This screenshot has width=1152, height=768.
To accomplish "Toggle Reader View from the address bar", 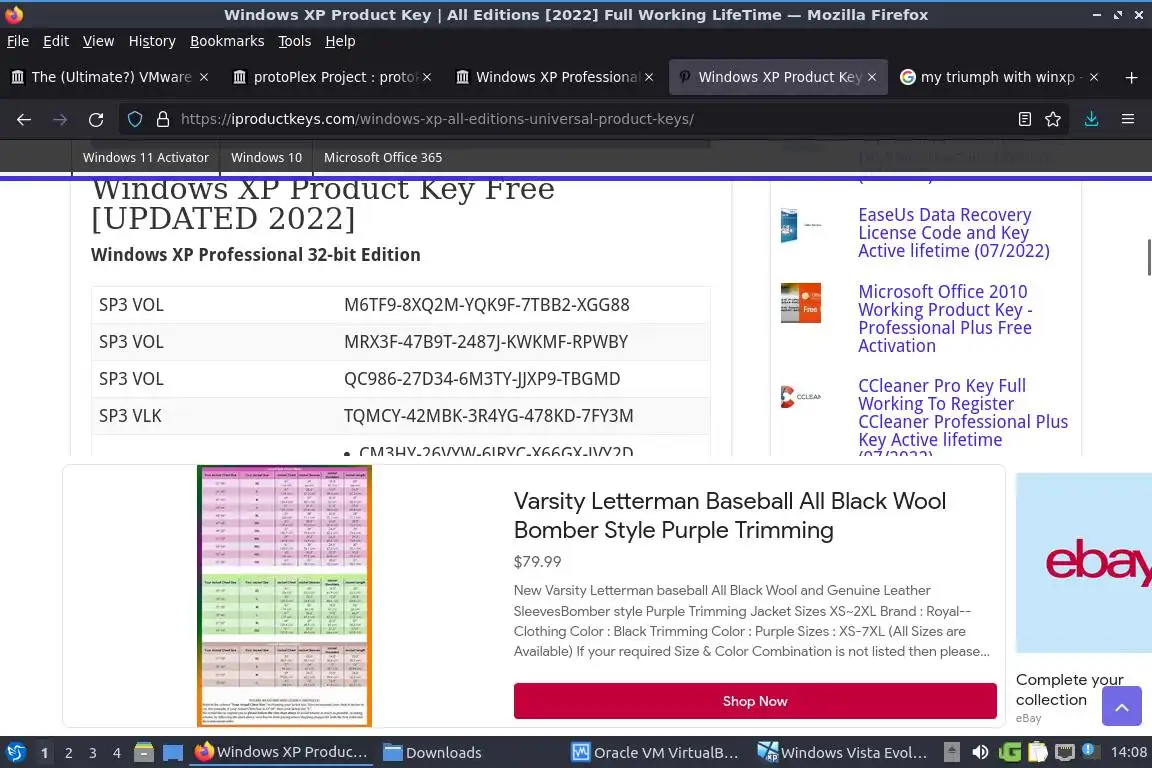I will pos(1025,119).
